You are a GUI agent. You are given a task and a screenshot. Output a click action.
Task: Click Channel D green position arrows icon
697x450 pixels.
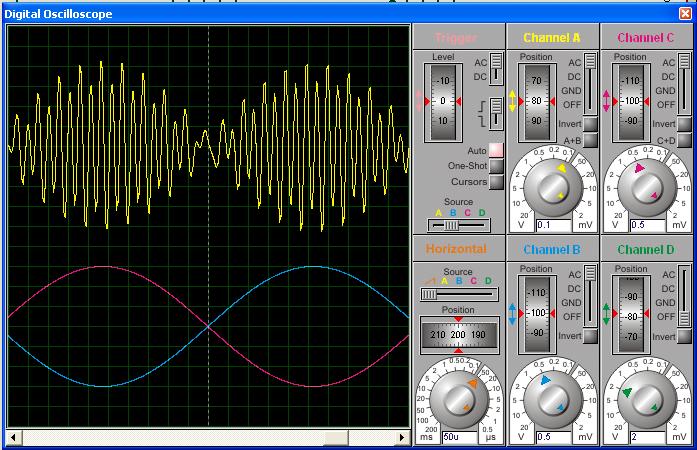tap(607, 313)
